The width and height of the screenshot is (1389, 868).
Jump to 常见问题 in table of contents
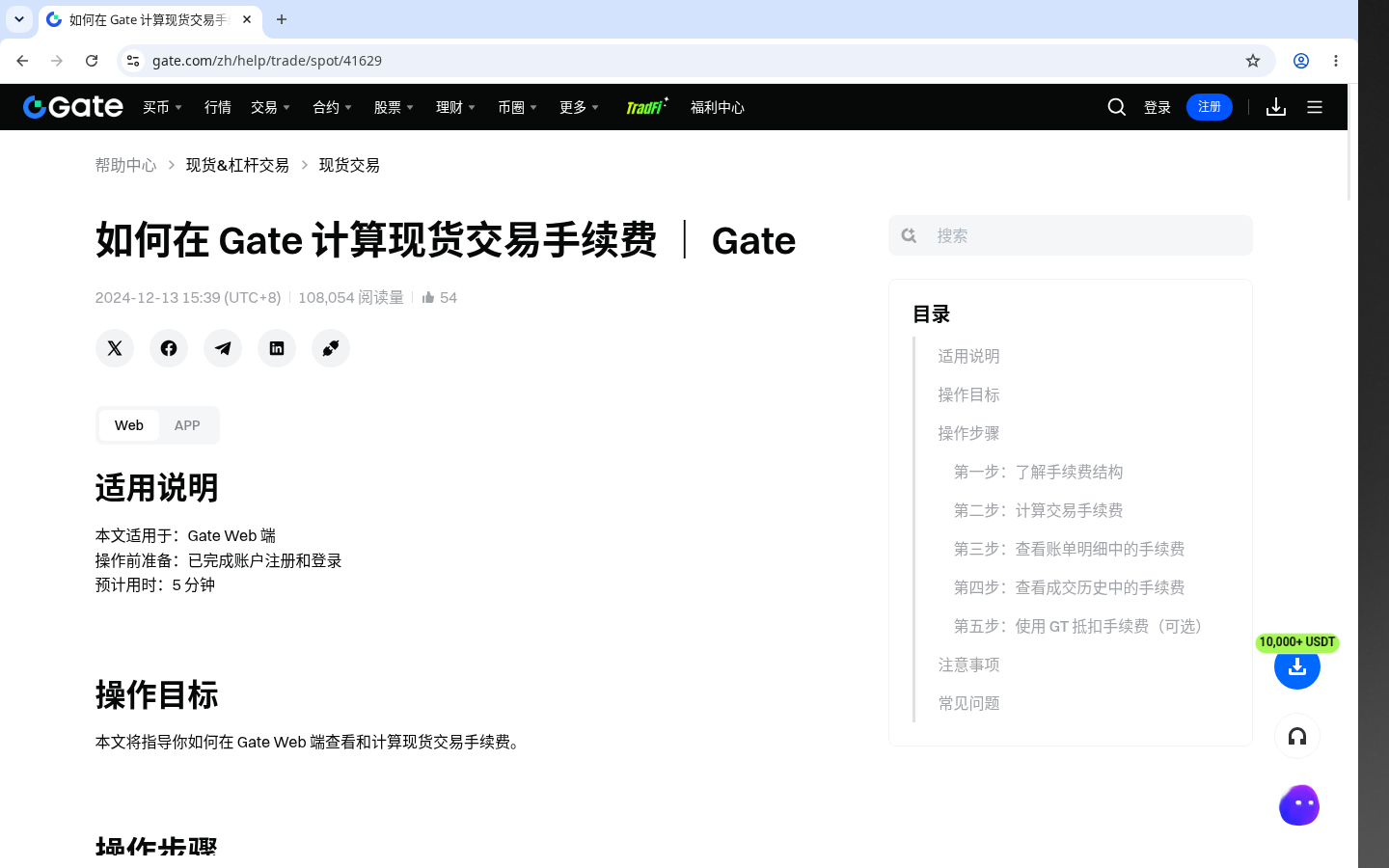click(x=968, y=703)
